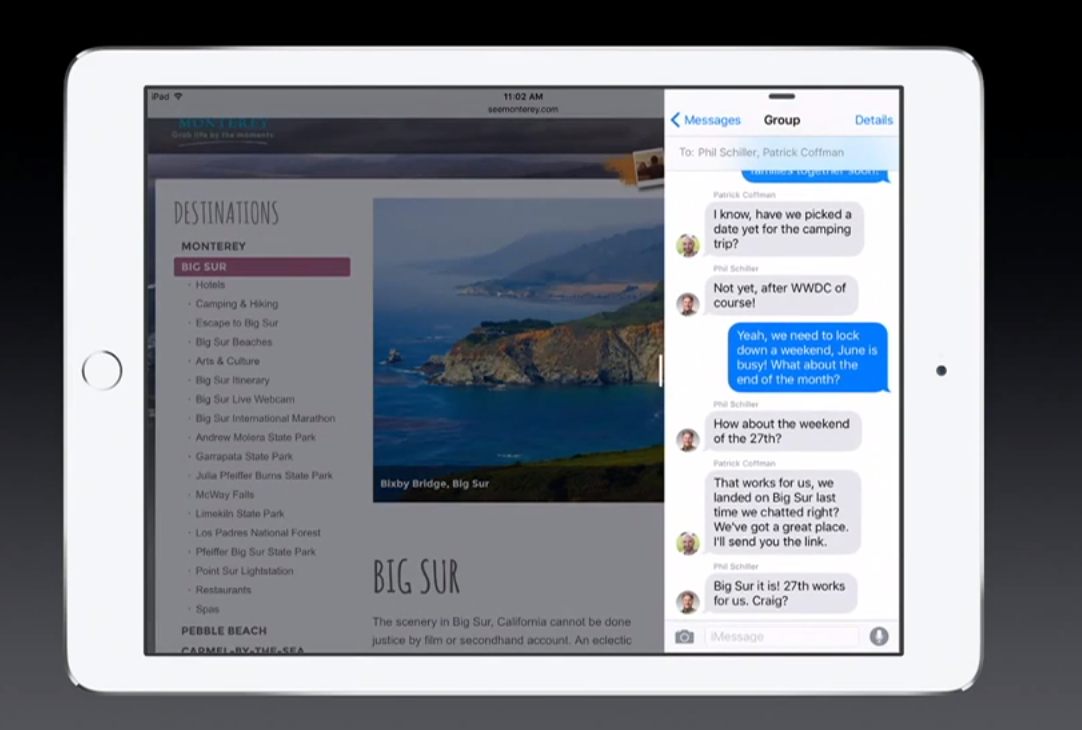Open the McWay Falls link
This screenshot has width=1082, height=730.
(227, 494)
